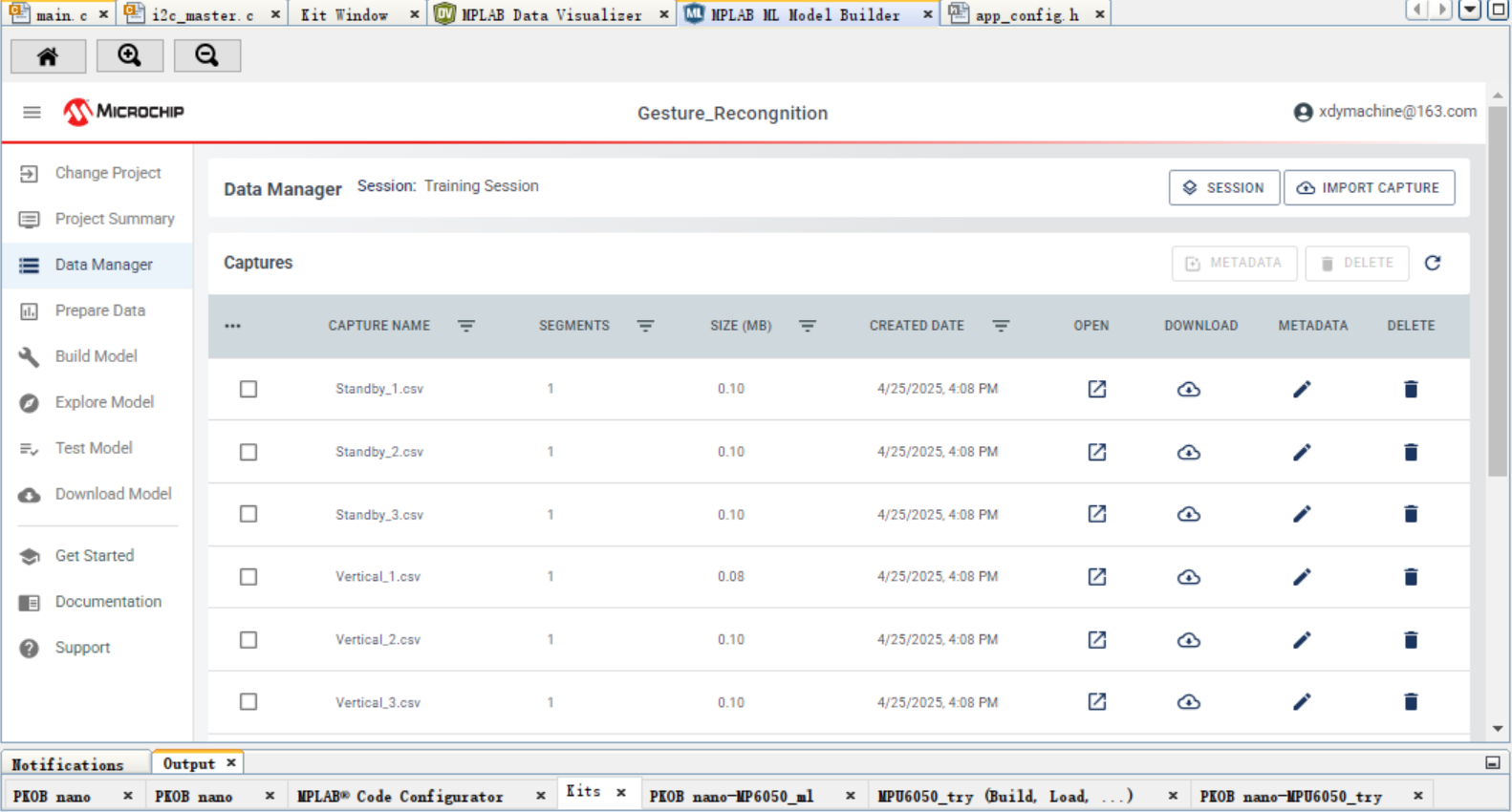This screenshot has width=1512, height=812.
Task: Open the Created Date column filter
Action: pos(1001,326)
